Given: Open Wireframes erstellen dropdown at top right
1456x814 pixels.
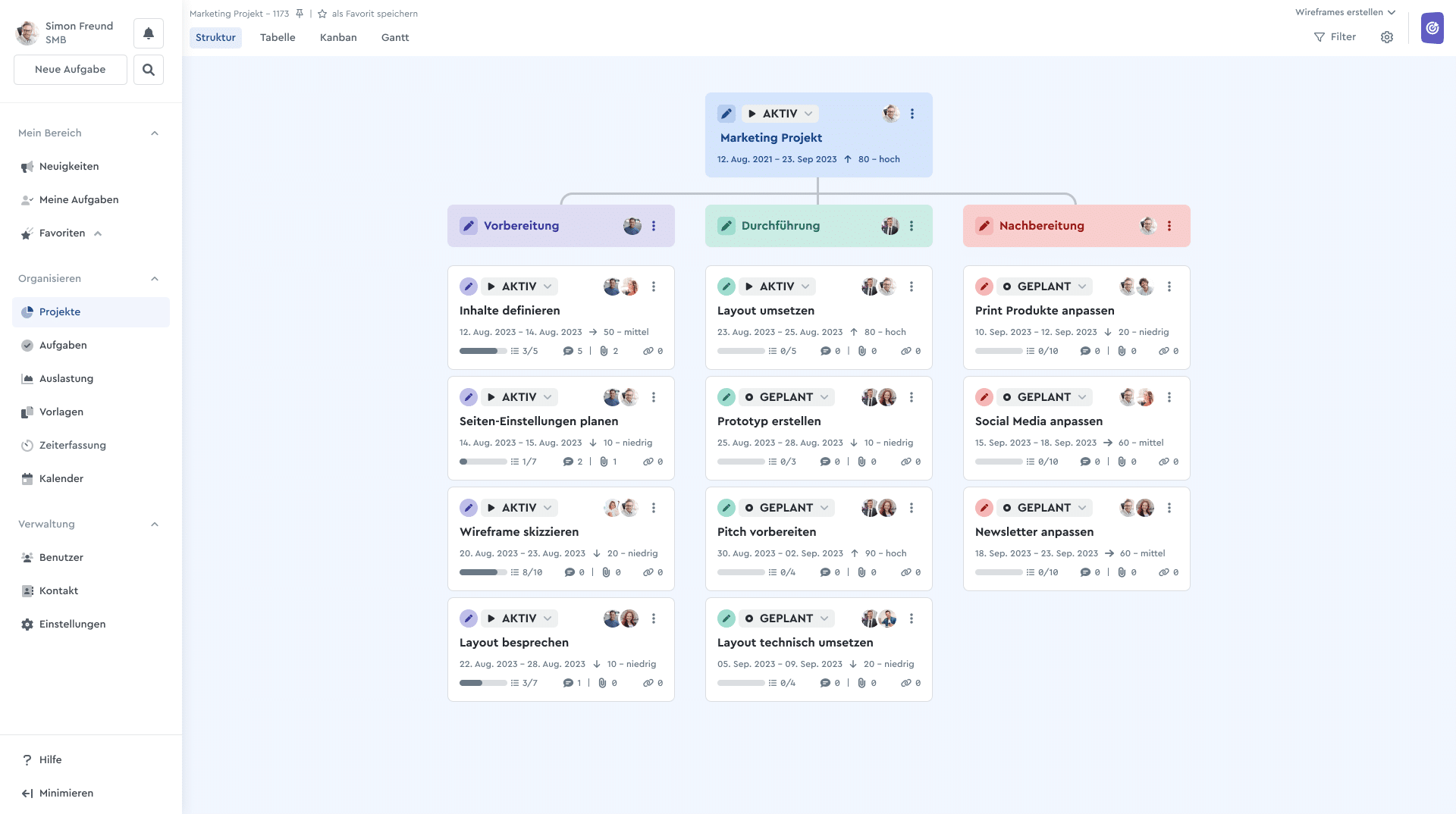Looking at the screenshot, I should (x=1345, y=12).
